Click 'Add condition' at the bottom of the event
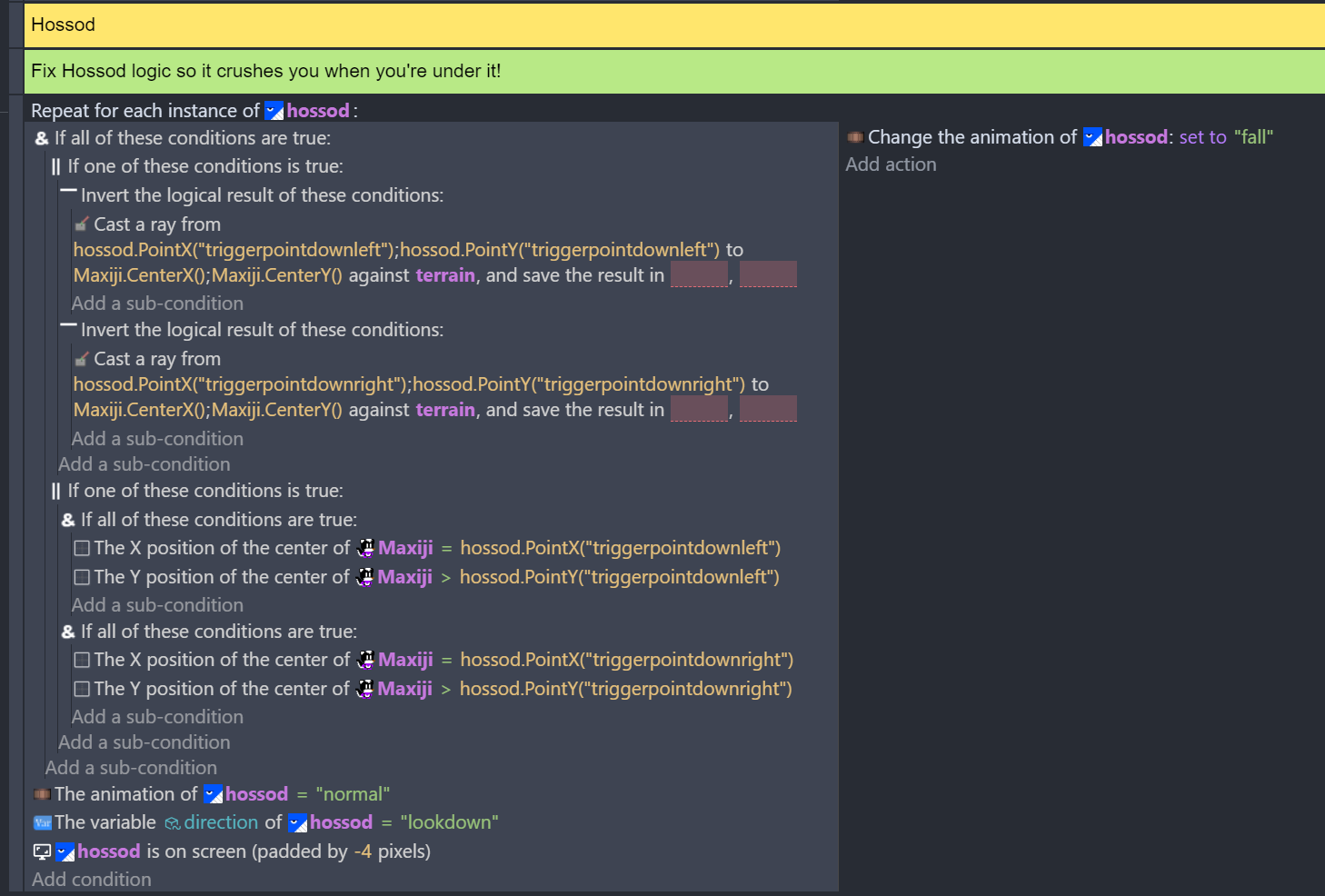 (x=92, y=880)
